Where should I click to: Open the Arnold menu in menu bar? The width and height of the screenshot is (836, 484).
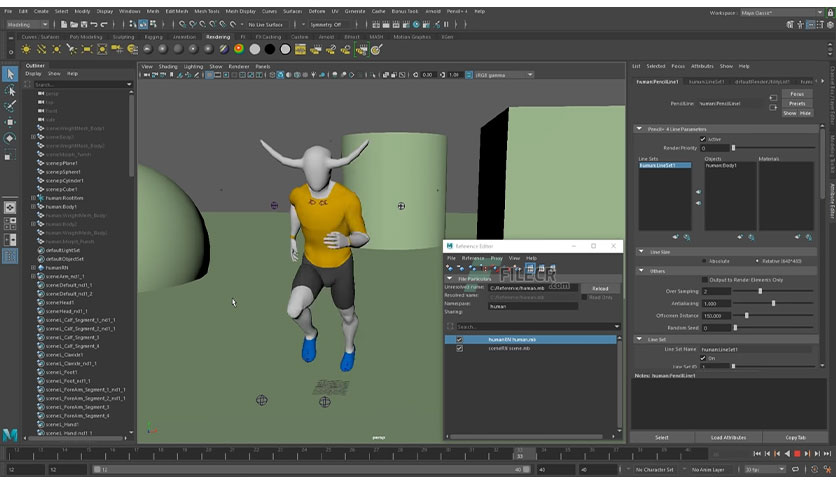point(432,11)
